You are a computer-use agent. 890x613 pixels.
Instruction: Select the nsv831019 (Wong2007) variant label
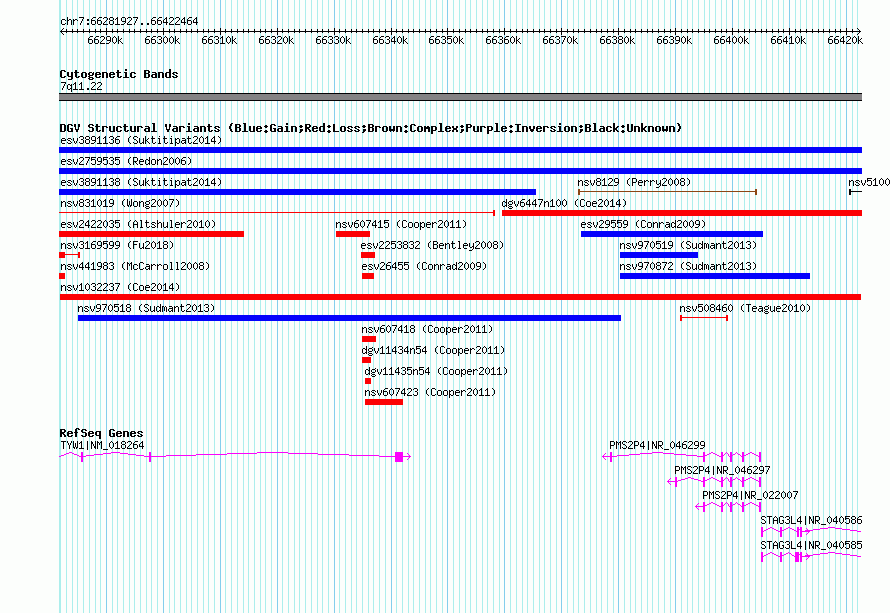click(x=120, y=203)
